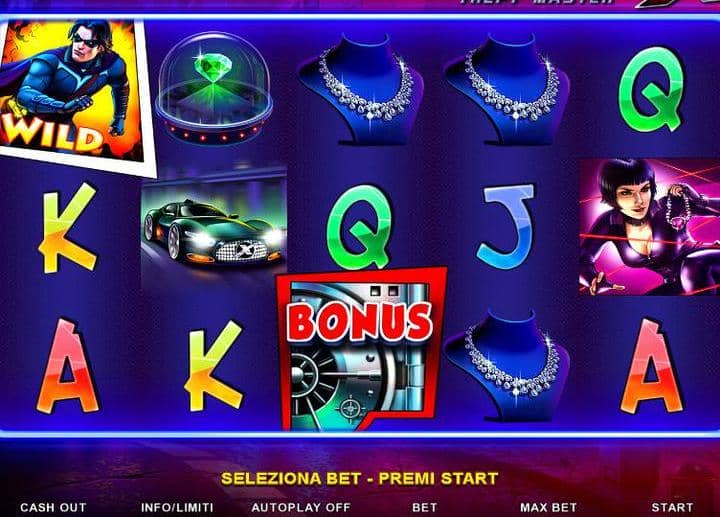Click the center green Q symbol
Viewport: 720px width, 517px height.
click(360, 227)
